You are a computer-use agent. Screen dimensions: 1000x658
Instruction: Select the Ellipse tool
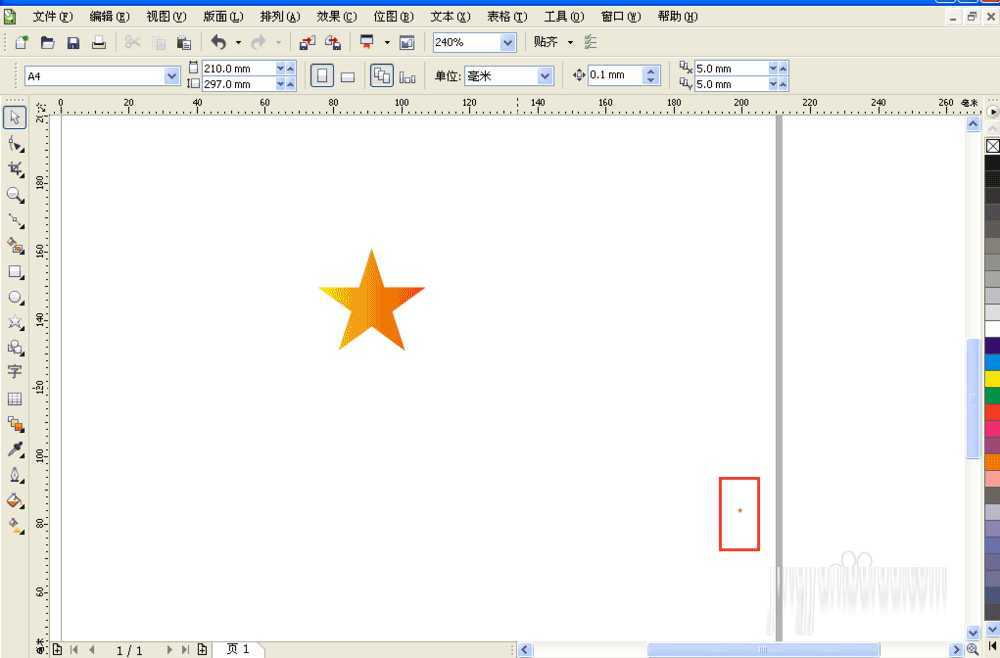point(15,298)
